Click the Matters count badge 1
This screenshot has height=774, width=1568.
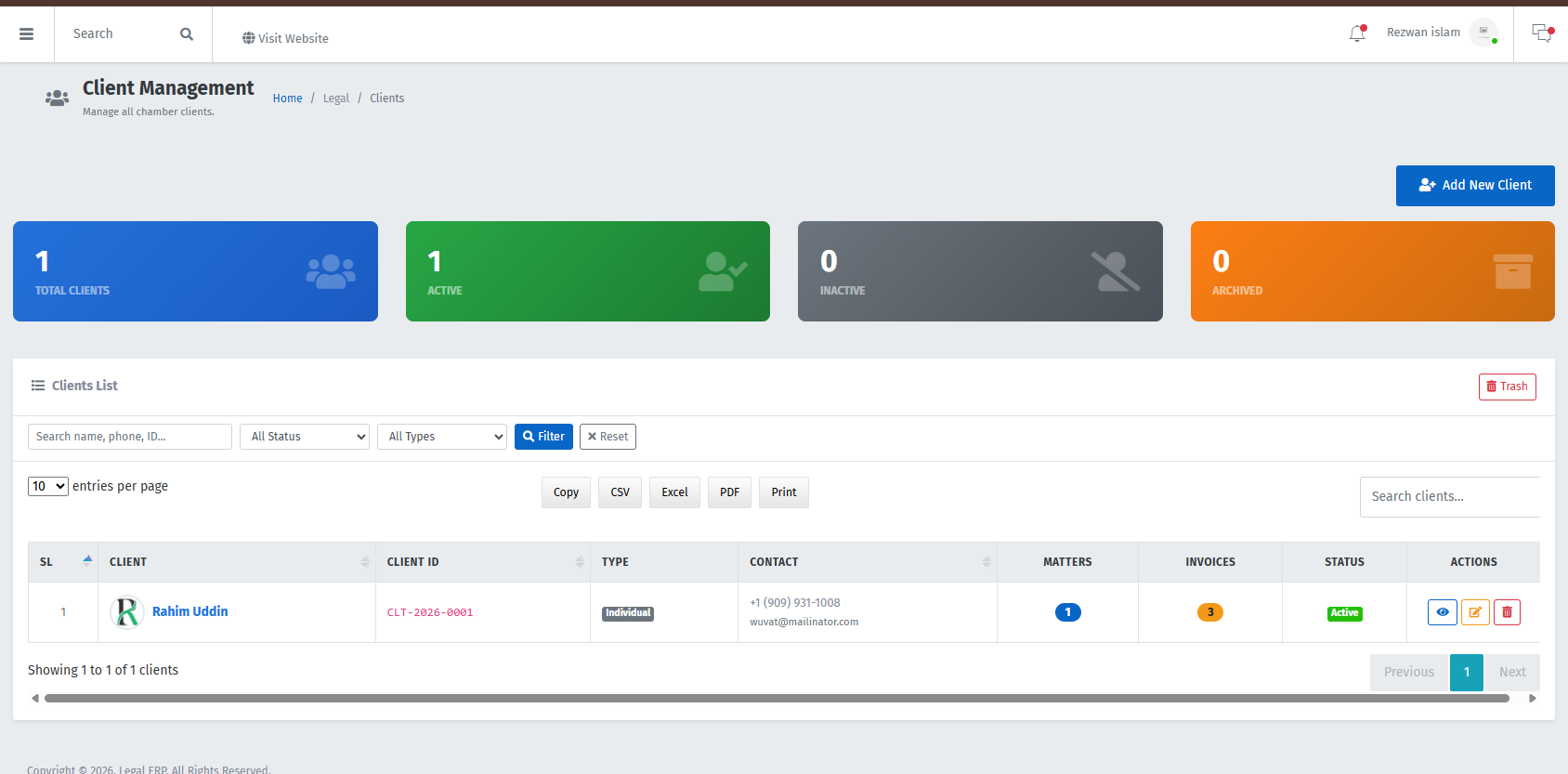pyautogui.click(x=1068, y=612)
